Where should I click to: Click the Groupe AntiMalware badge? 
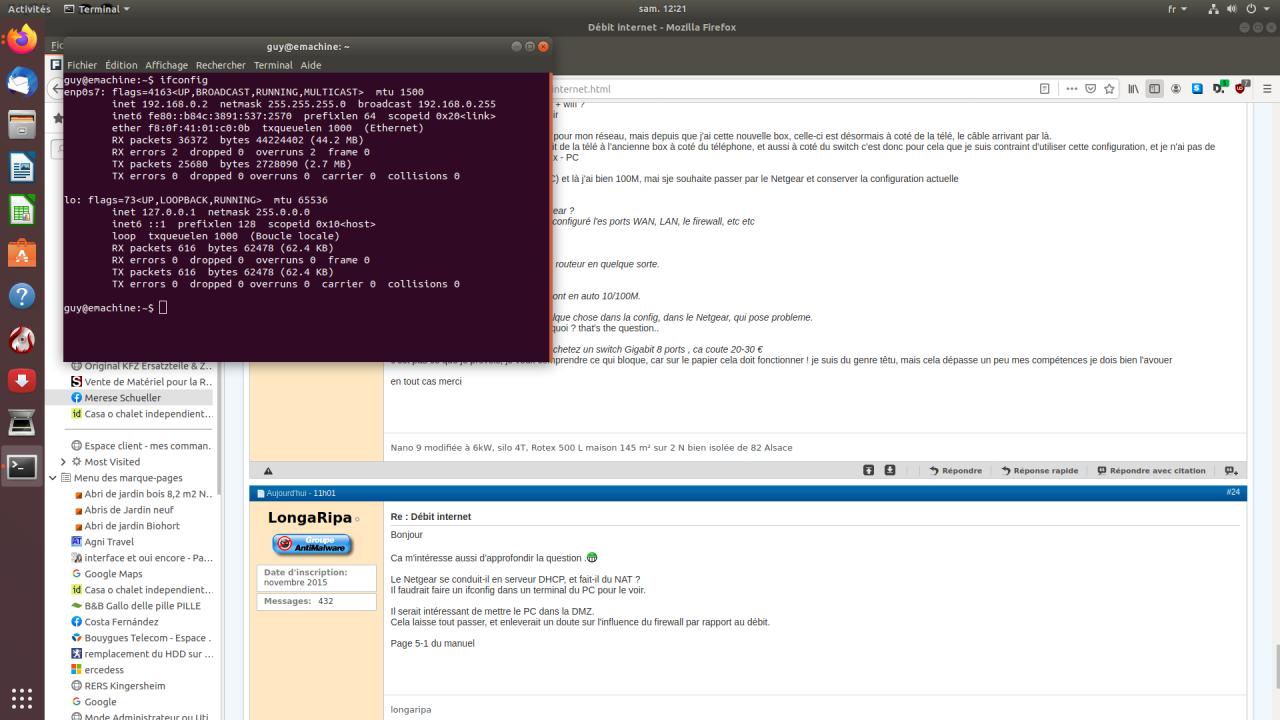click(312, 544)
